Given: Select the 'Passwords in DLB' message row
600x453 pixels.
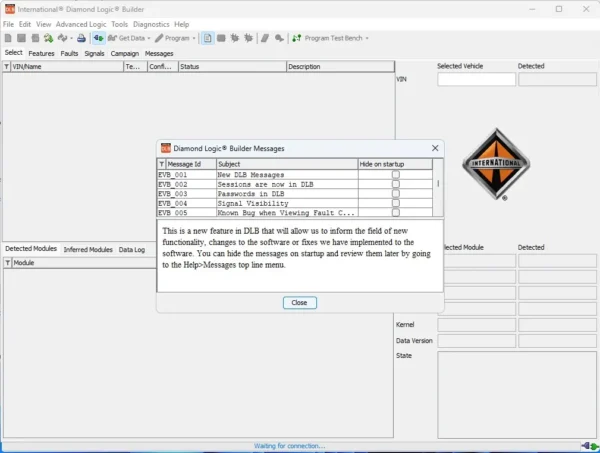Looking at the screenshot, I should (295, 194).
